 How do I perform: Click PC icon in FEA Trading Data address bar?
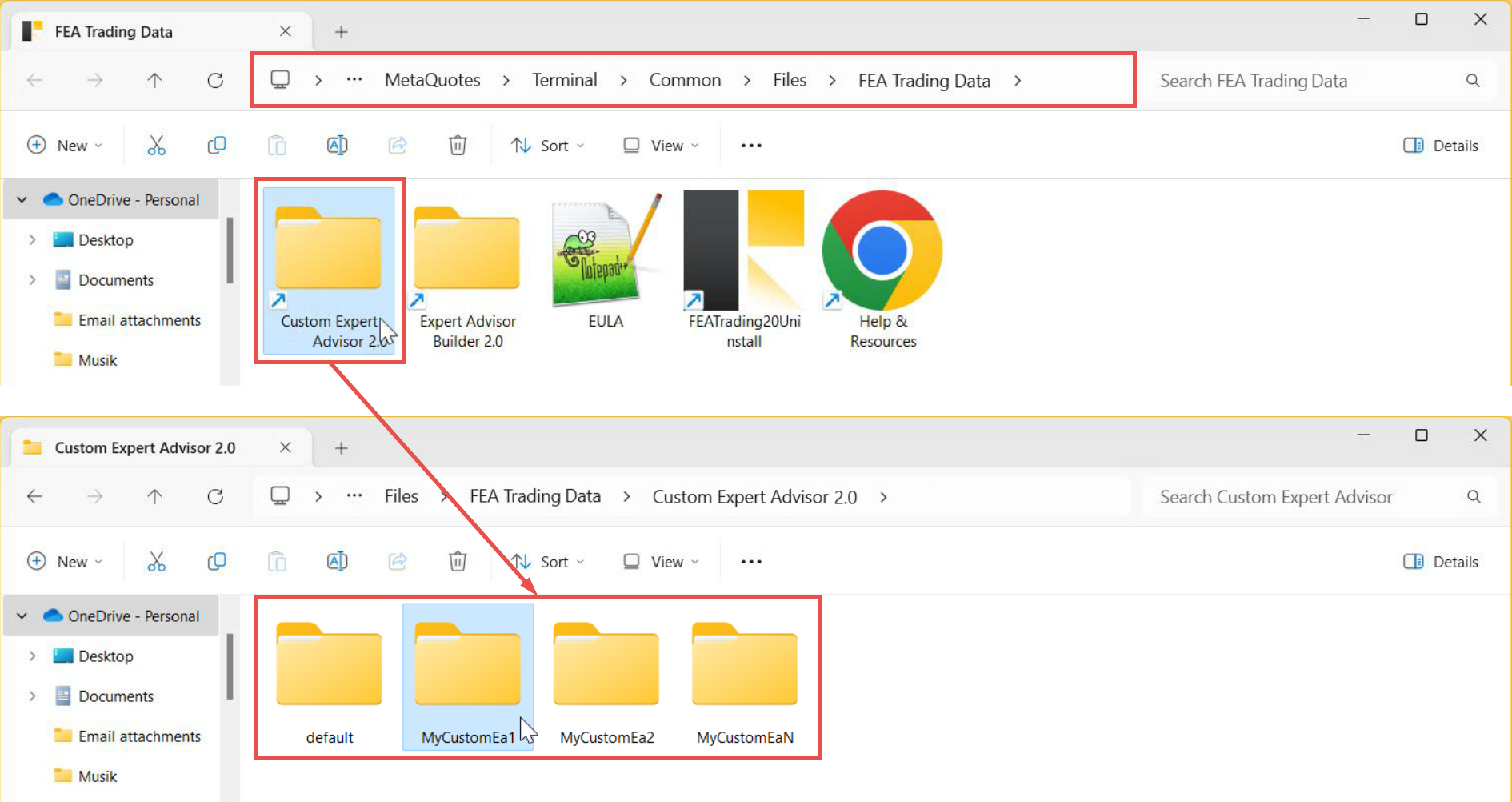[280, 80]
